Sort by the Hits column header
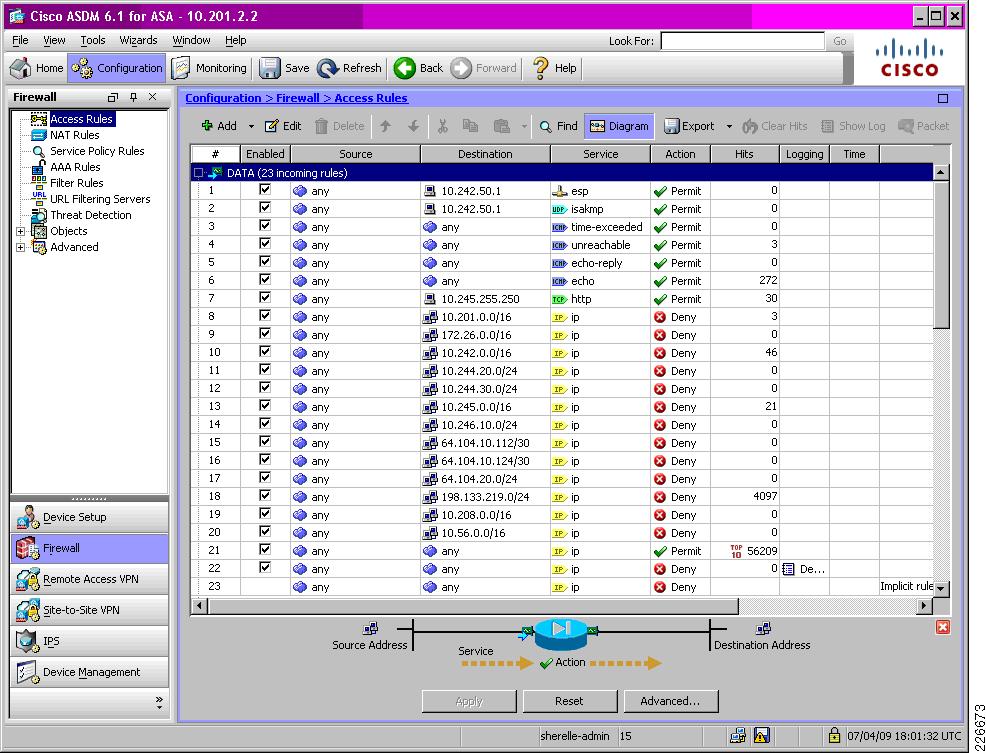The width and height of the screenshot is (986, 753). (744, 154)
